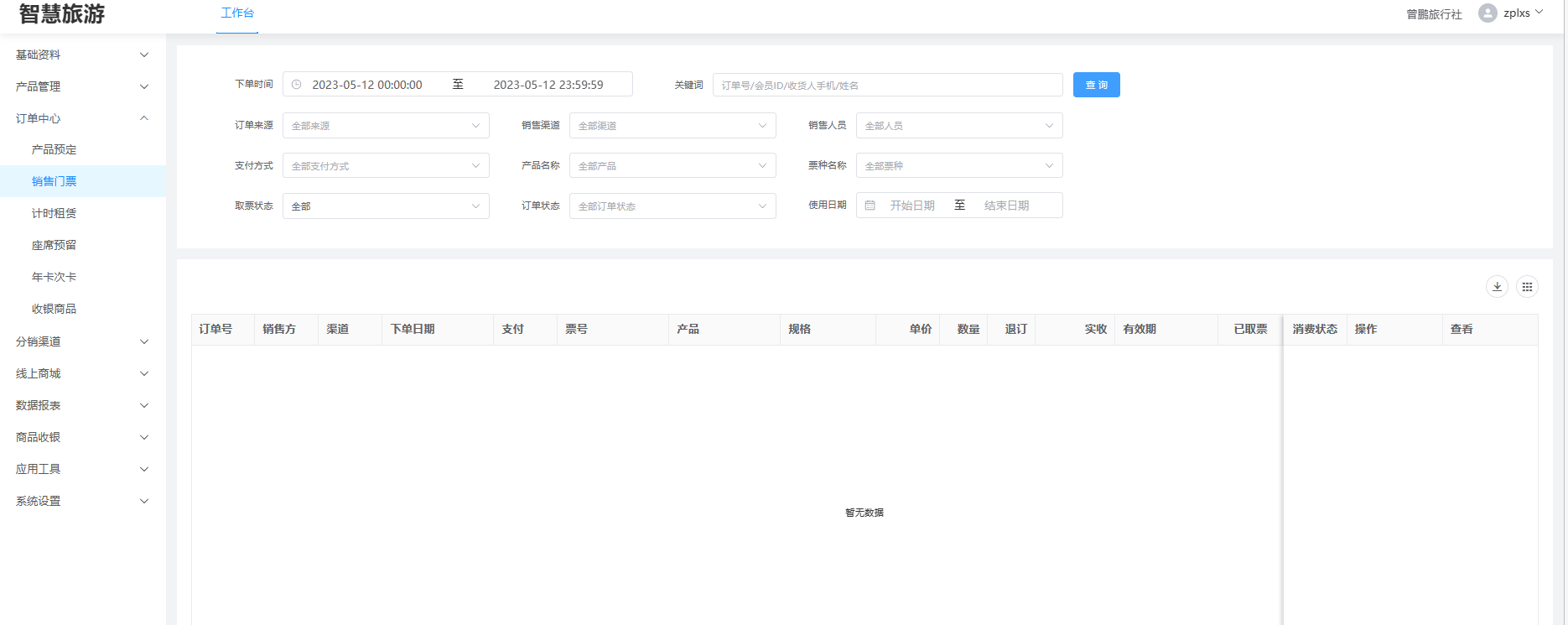This screenshot has height=625, width=1568.
Task: Open 年卡次卡 in sidebar
Action: pos(54,277)
